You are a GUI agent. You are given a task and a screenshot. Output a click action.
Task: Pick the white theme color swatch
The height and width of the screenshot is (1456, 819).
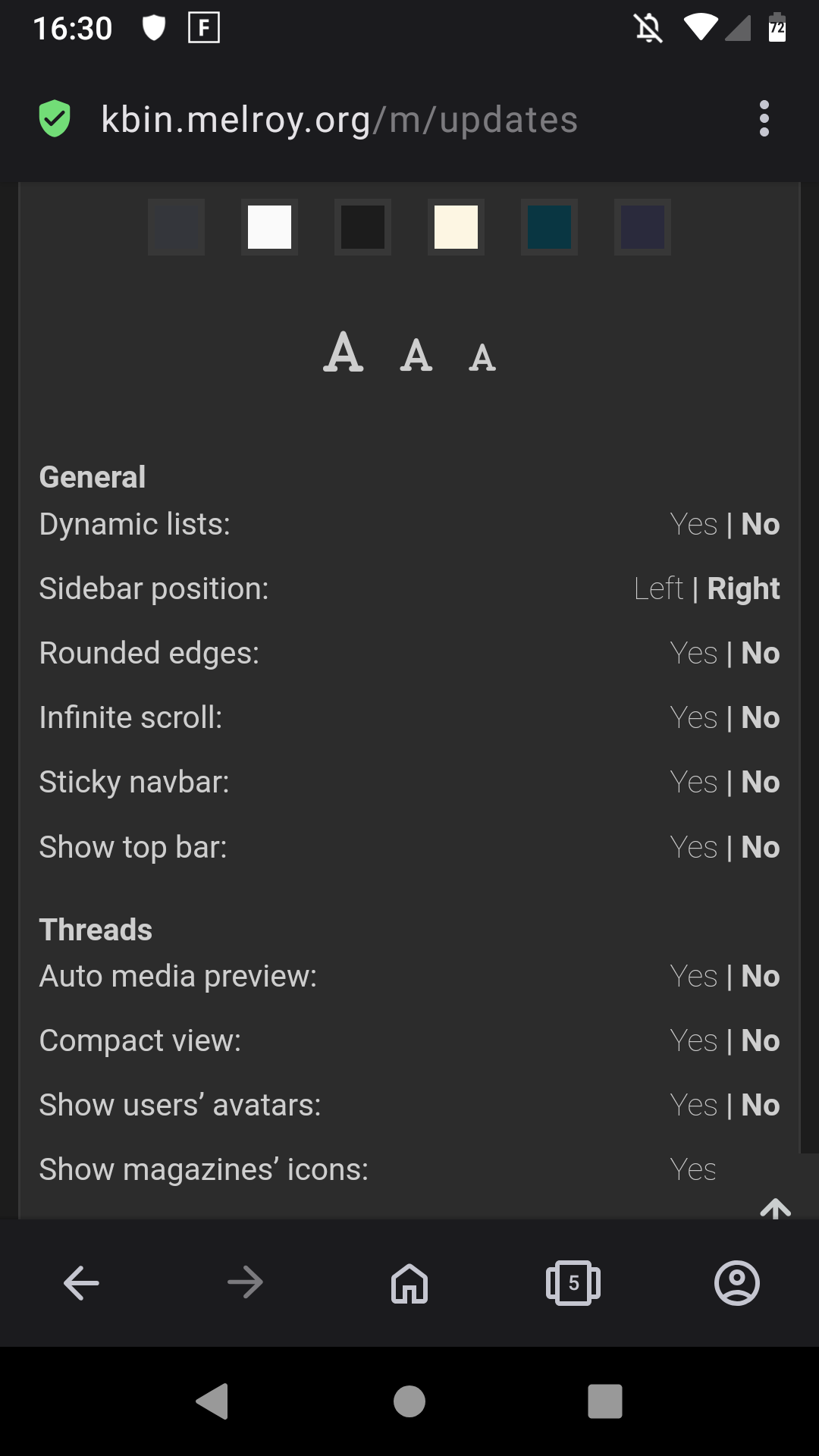(269, 227)
